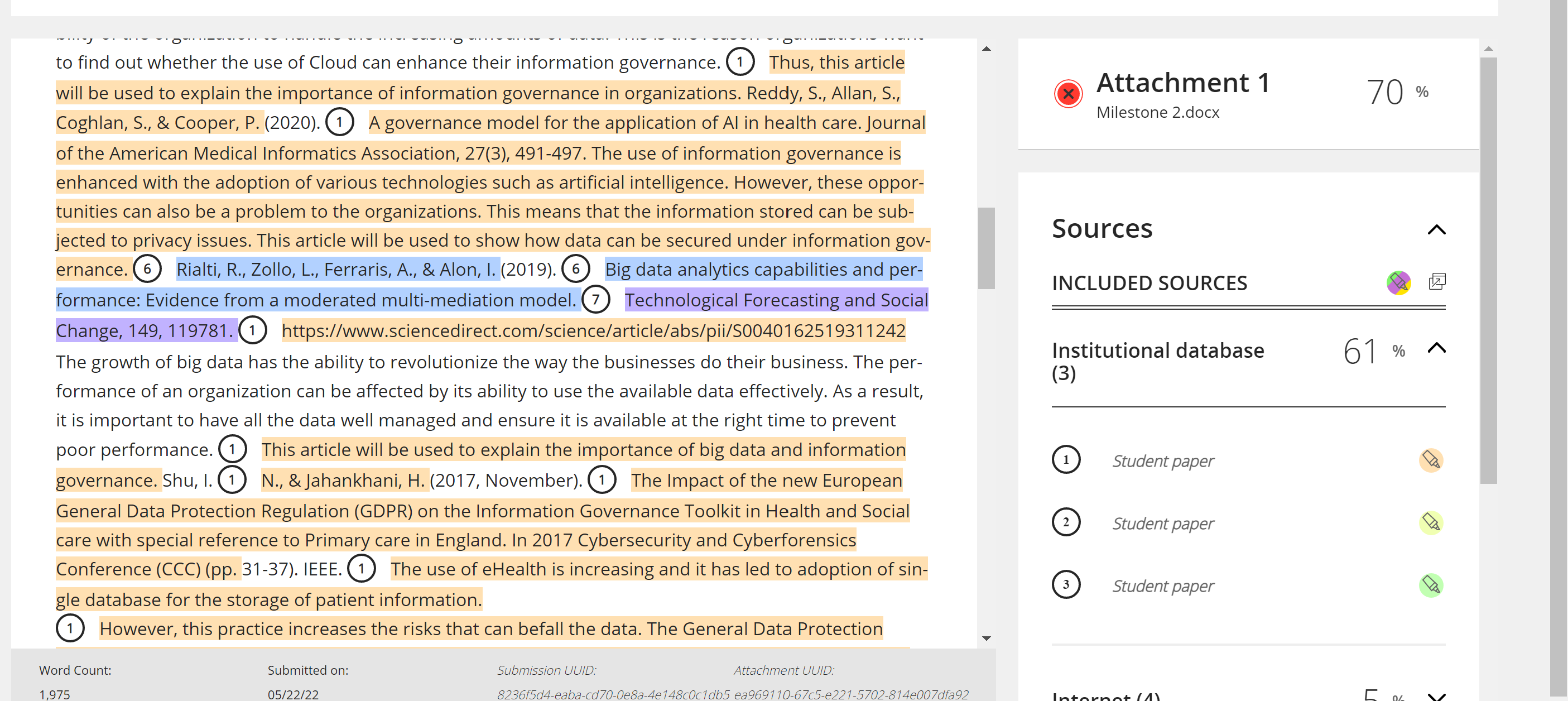Click citation marker 1 before "A governance model"
The image size is (1568, 701).
coord(340,122)
